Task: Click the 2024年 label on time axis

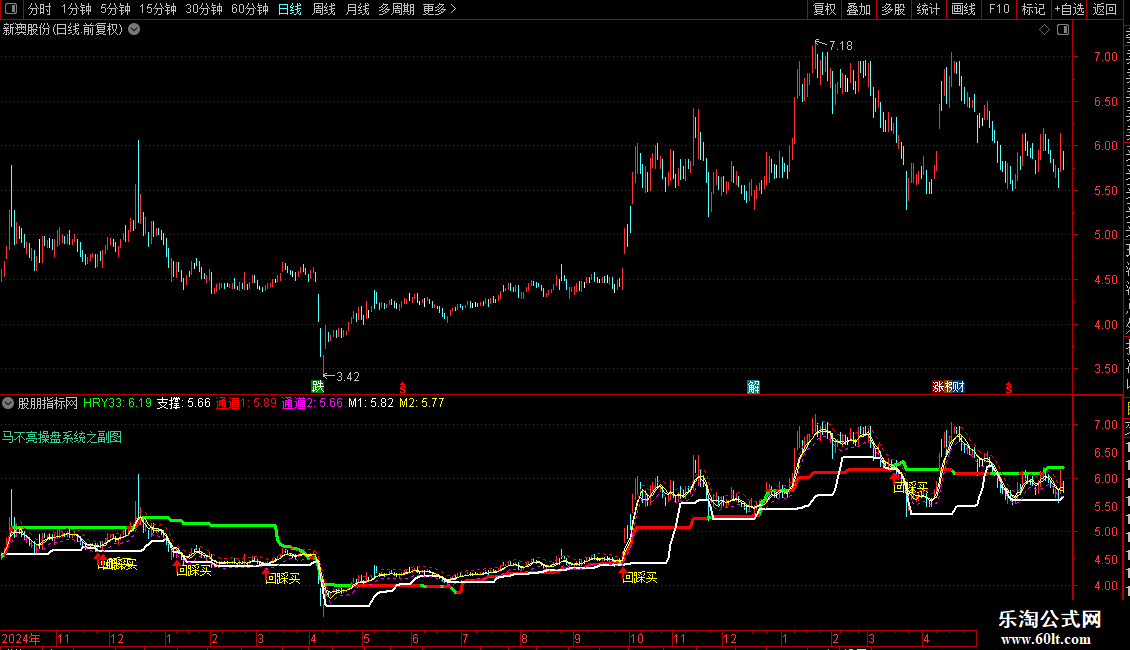Action: 21,638
